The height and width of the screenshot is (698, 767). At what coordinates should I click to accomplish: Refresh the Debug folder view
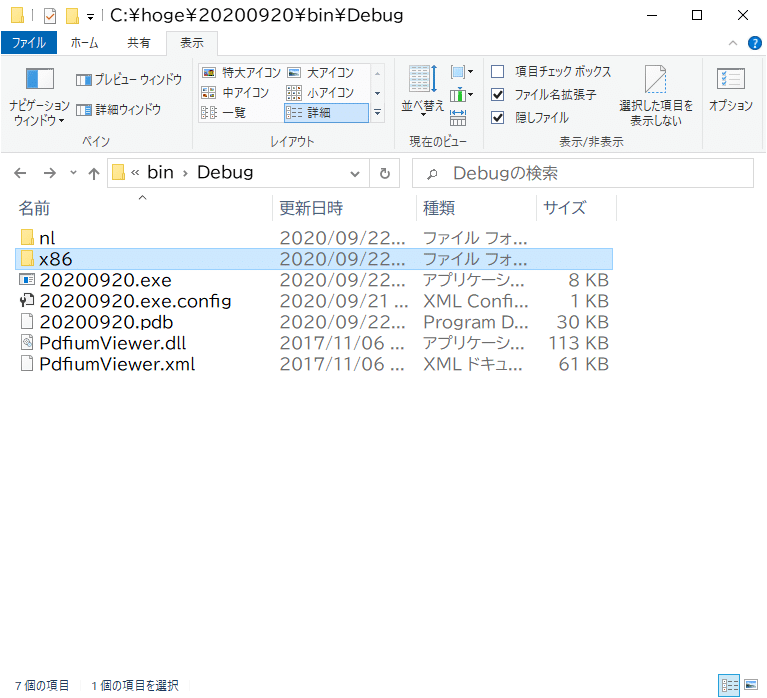pyautogui.click(x=385, y=173)
